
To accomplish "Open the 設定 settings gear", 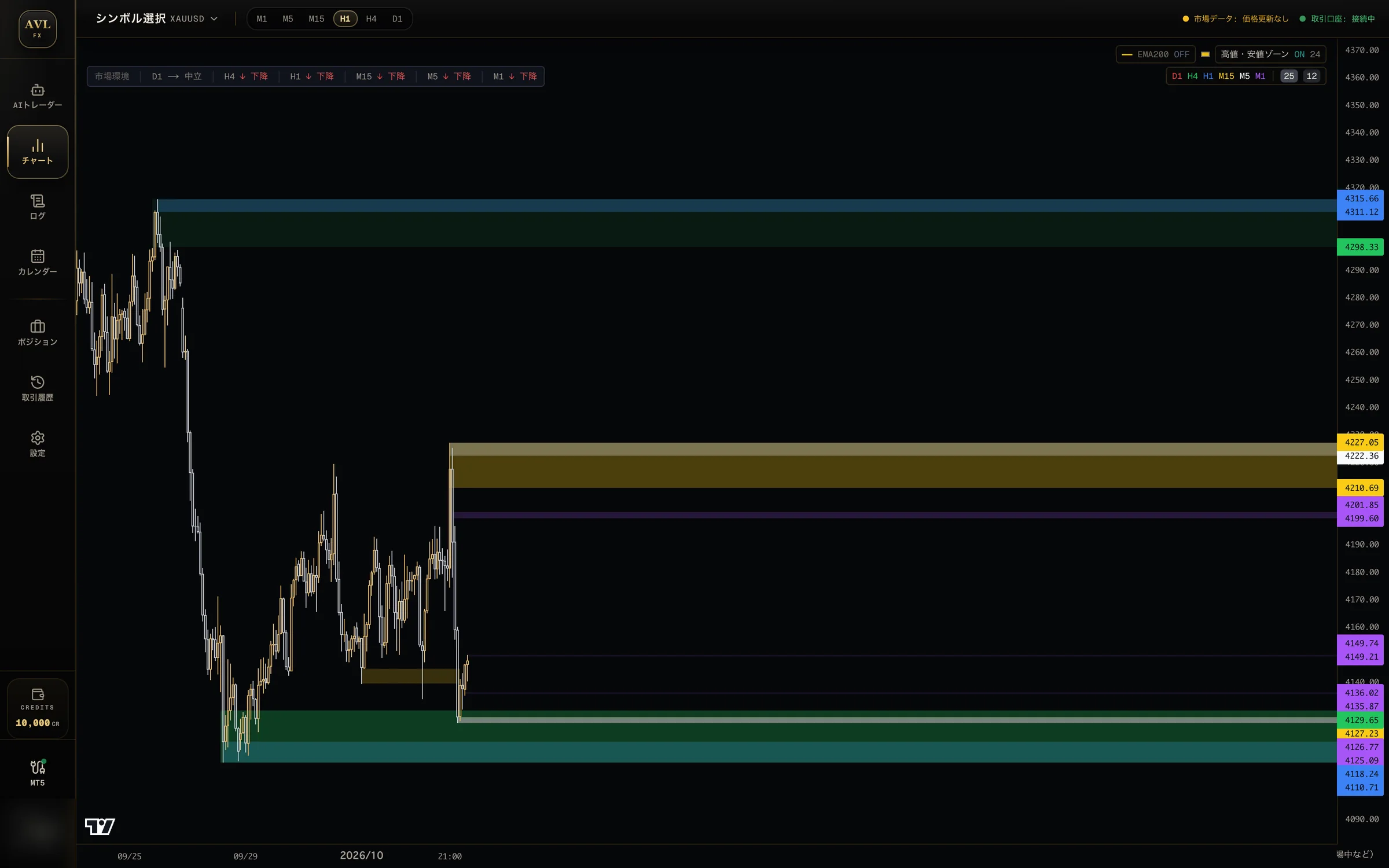I will tap(38, 444).
